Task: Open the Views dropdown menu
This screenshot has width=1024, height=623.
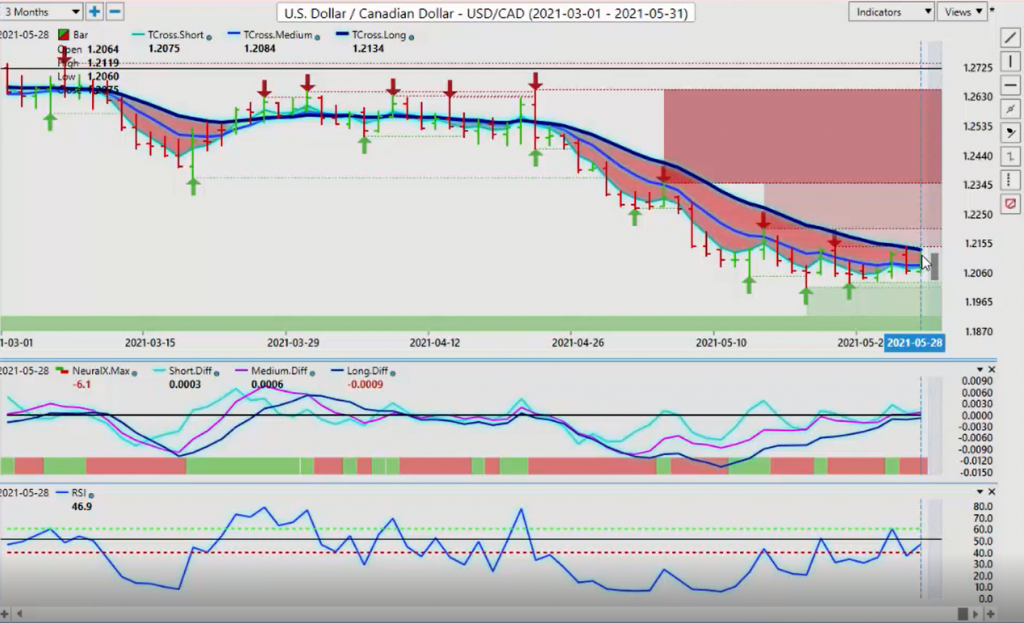Action: (x=964, y=12)
